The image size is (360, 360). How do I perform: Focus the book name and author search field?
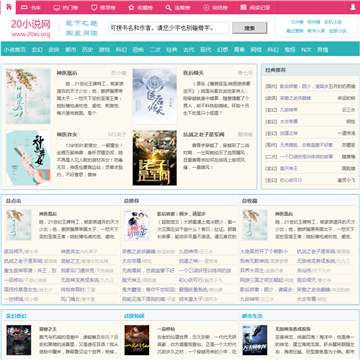point(169,28)
